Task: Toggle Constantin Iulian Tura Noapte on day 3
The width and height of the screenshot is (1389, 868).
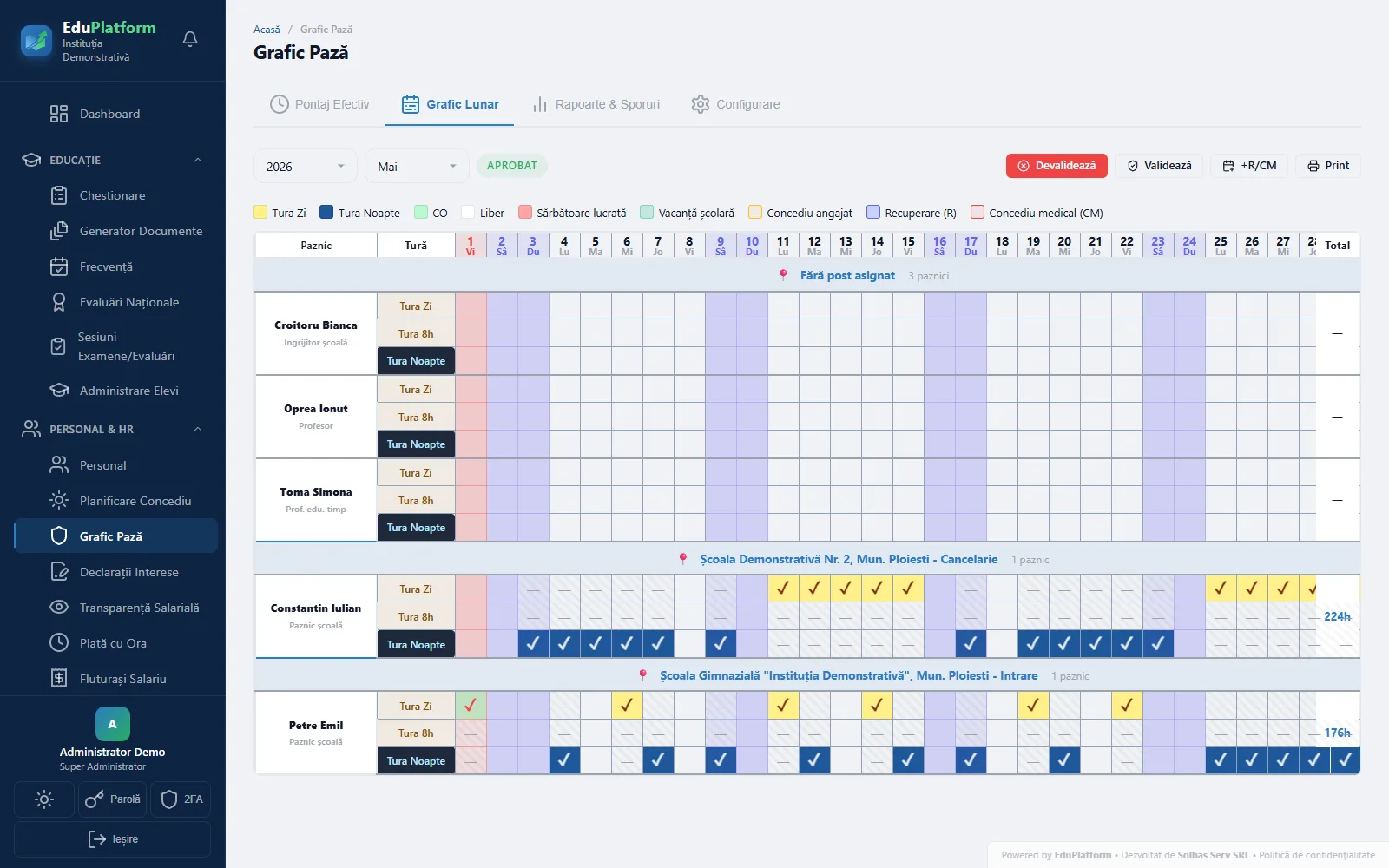Action: tap(533, 644)
